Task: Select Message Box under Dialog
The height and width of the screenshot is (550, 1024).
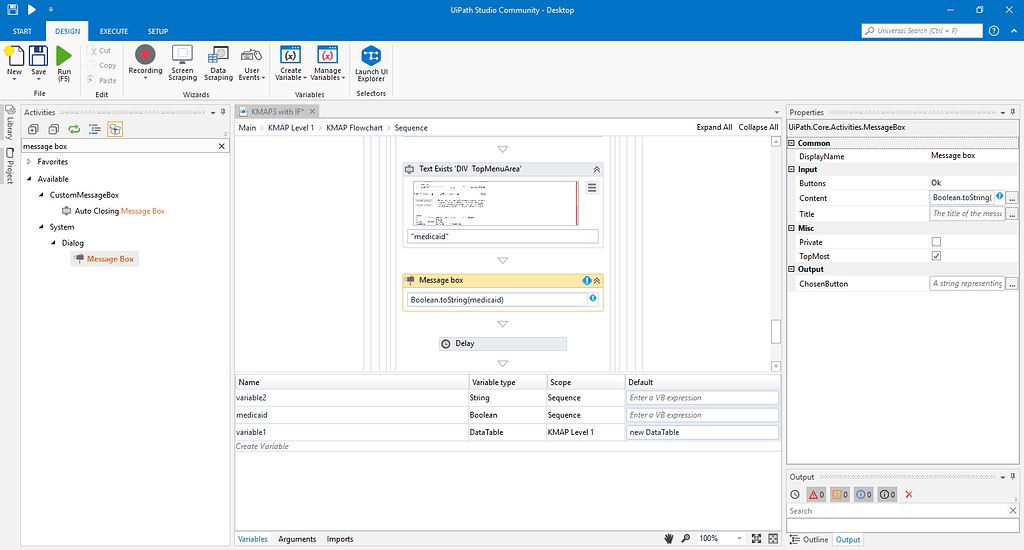Action: click(104, 259)
